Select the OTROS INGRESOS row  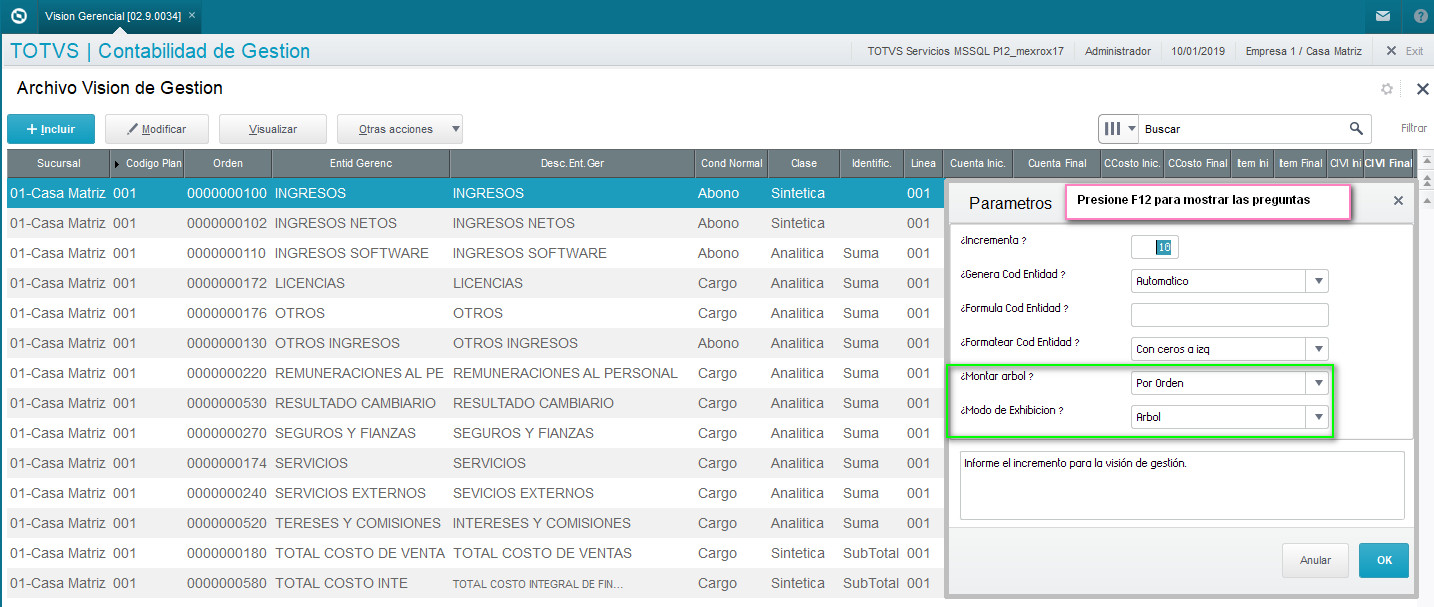click(x=475, y=343)
